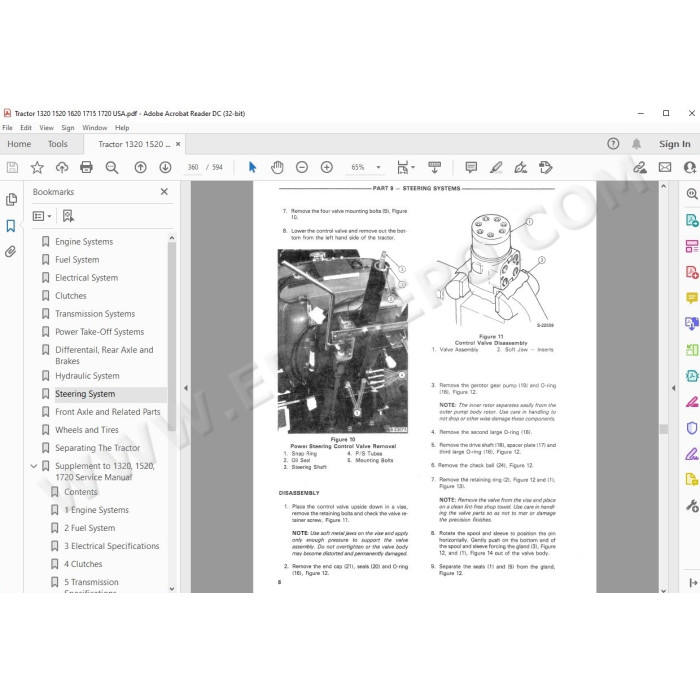Click the Help question mark icon
The height and width of the screenshot is (700, 700).
[613, 144]
